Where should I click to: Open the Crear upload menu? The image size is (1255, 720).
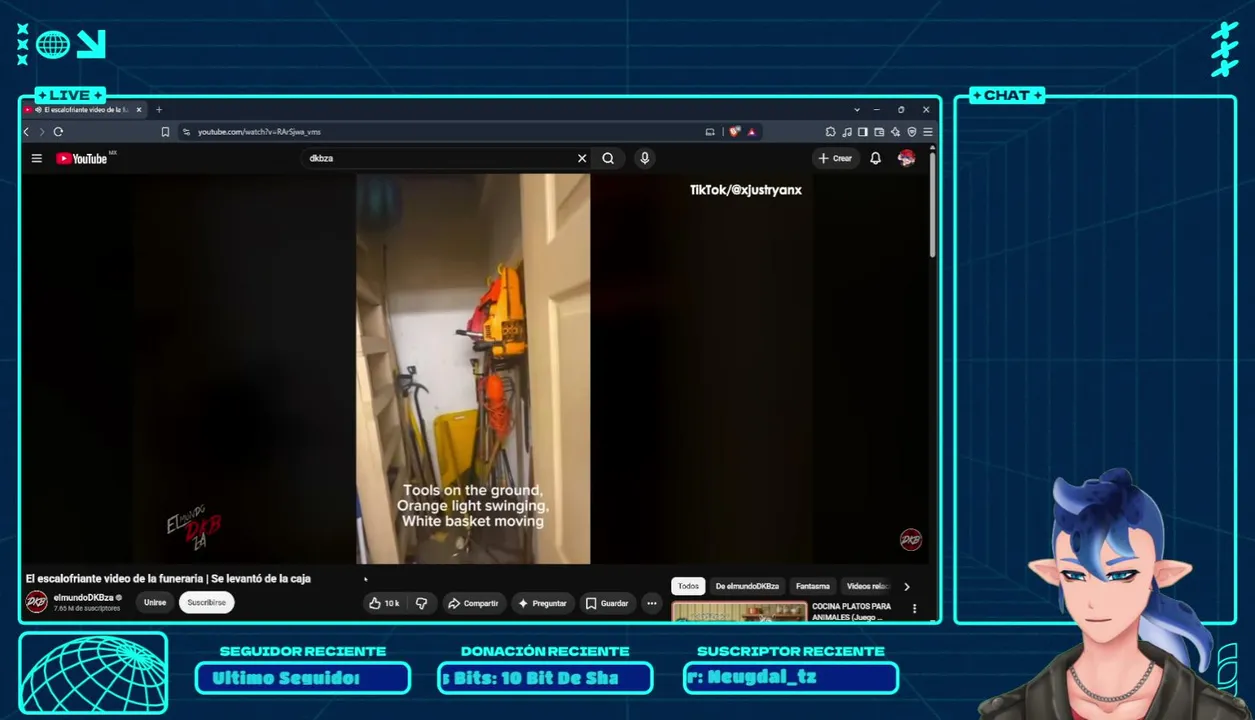pyautogui.click(x=835, y=158)
